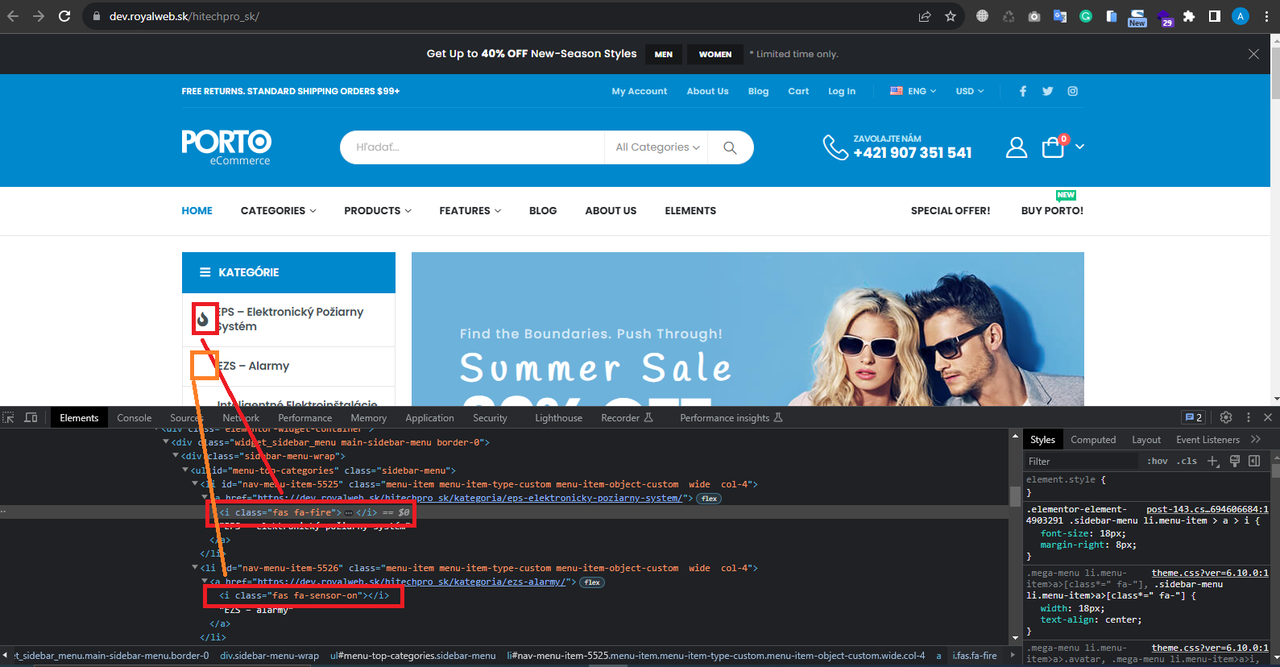The width and height of the screenshot is (1280, 667).
Task: Visit the Twitter social icon
Action: click(1047, 91)
